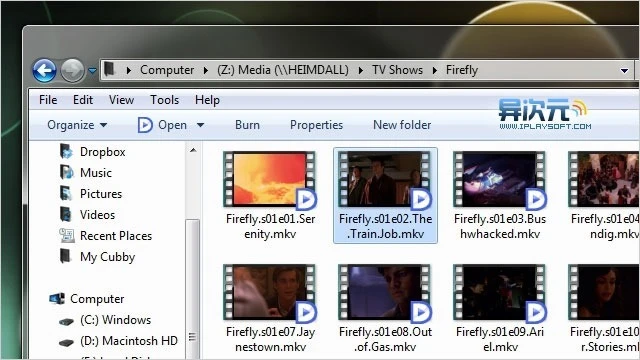The width and height of the screenshot is (640, 360).
Task: Click the Open toolbar button
Action: 162,125
